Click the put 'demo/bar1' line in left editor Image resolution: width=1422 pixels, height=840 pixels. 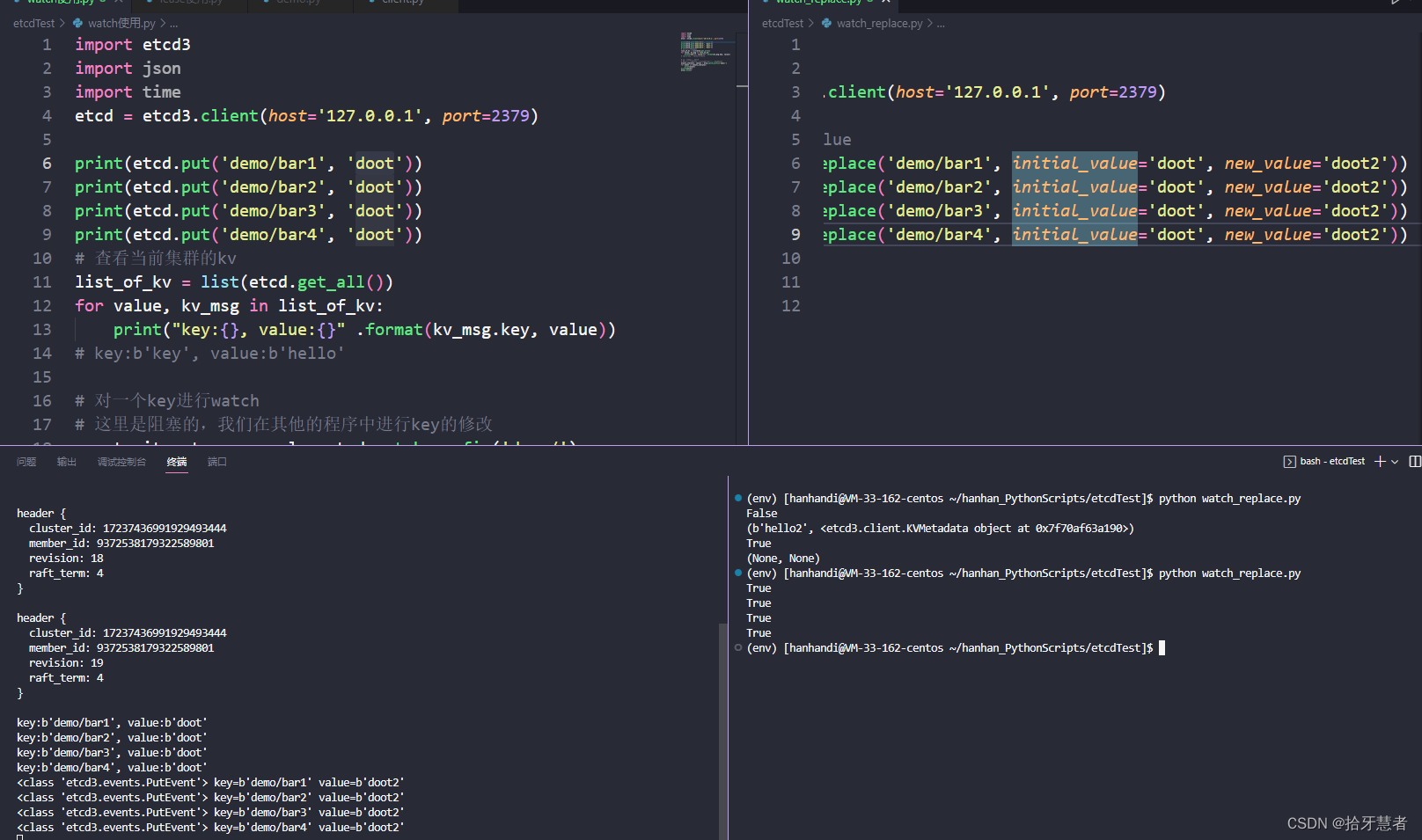pos(248,164)
